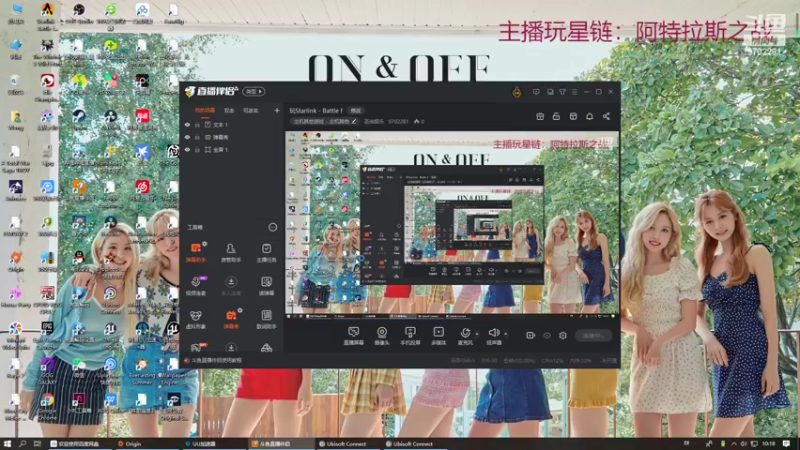Open the message icon in title bar
The image size is (800, 450).
click(536, 92)
